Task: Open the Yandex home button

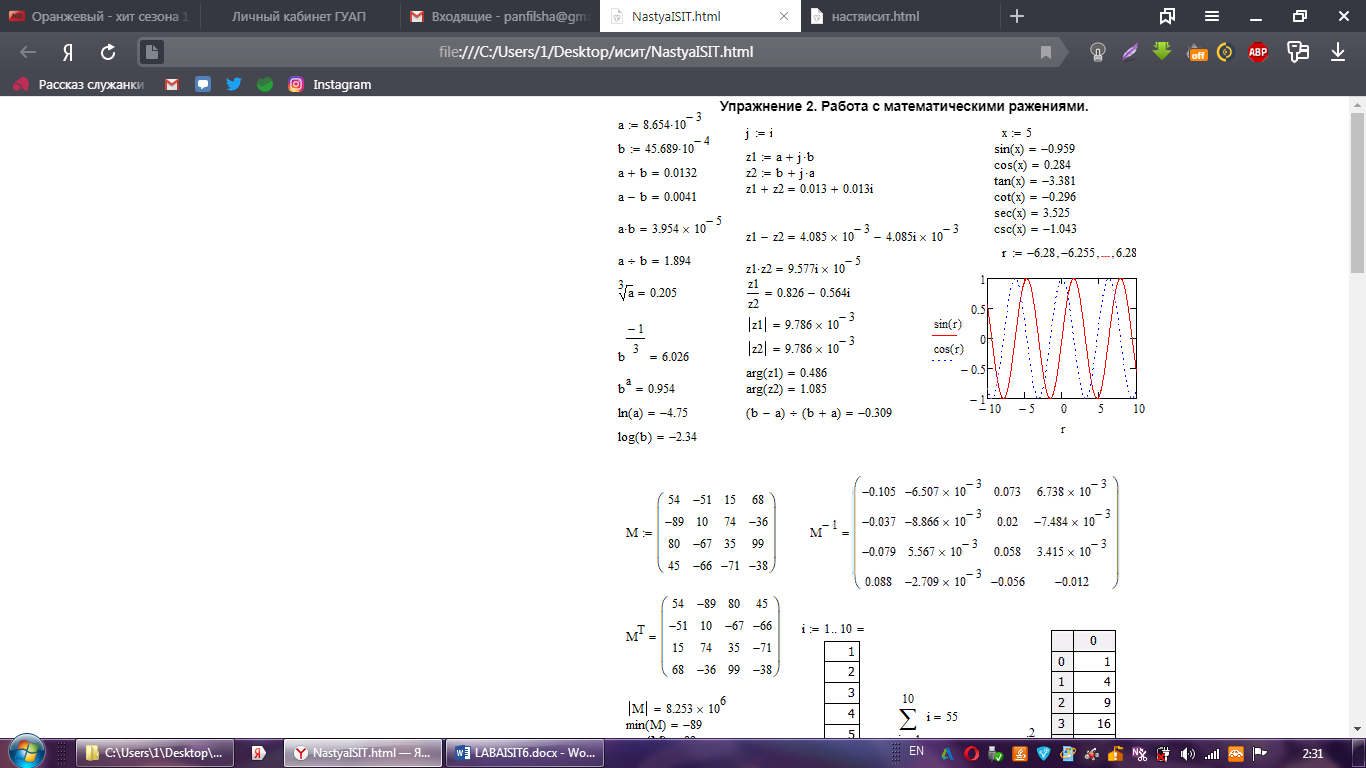Action: pyautogui.click(x=68, y=52)
